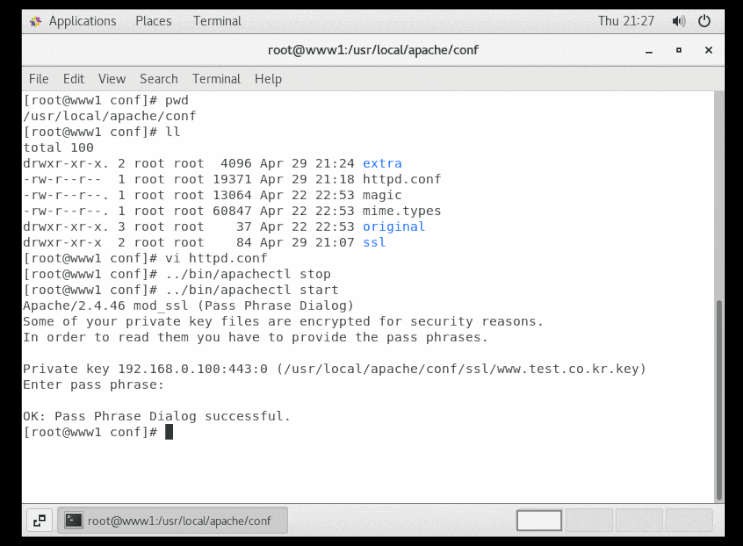Click the '../bin/apachectl start' command
Screen dimensions: 743x546
(252, 290)
